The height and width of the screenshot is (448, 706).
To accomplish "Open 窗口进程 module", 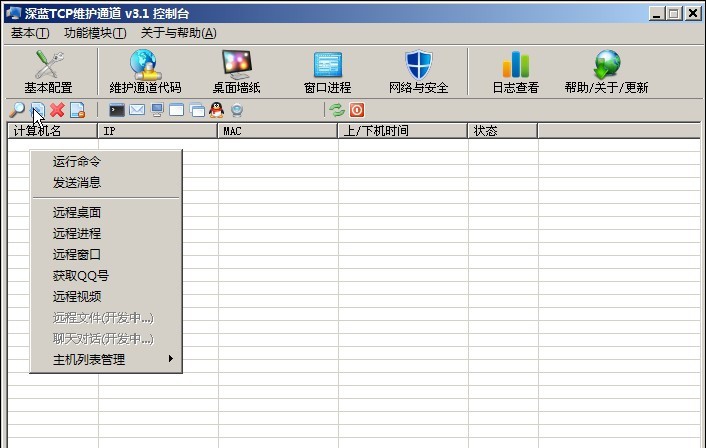I will click(x=327, y=72).
